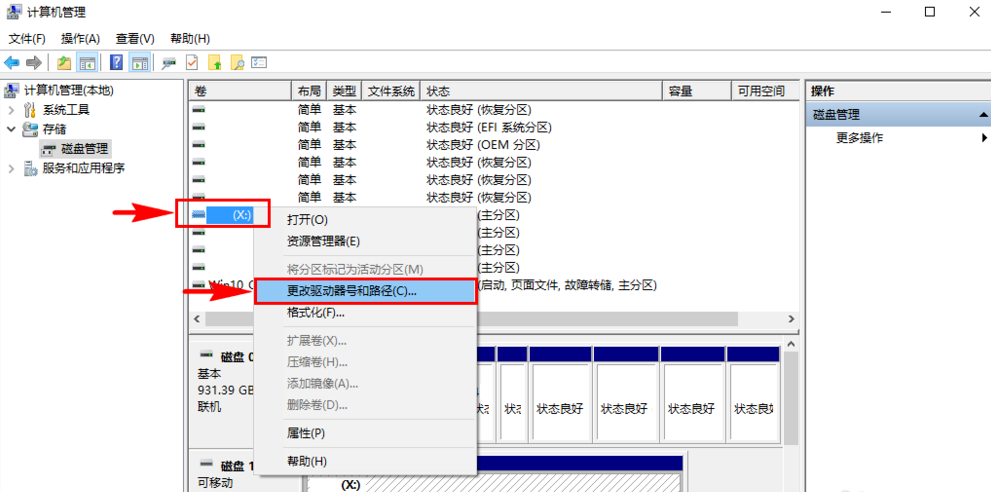Viewport: 991px width, 492px height.
Task: Sort by the 类型 column header
Action: (344, 91)
